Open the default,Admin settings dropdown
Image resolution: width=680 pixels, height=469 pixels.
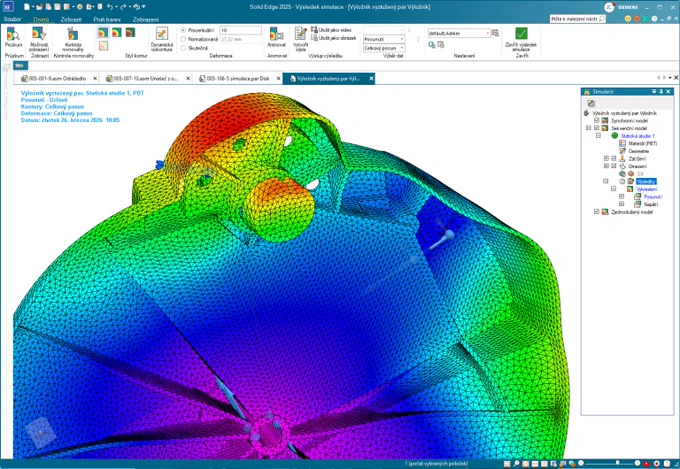pyautogui.click(x=459, y=33)
